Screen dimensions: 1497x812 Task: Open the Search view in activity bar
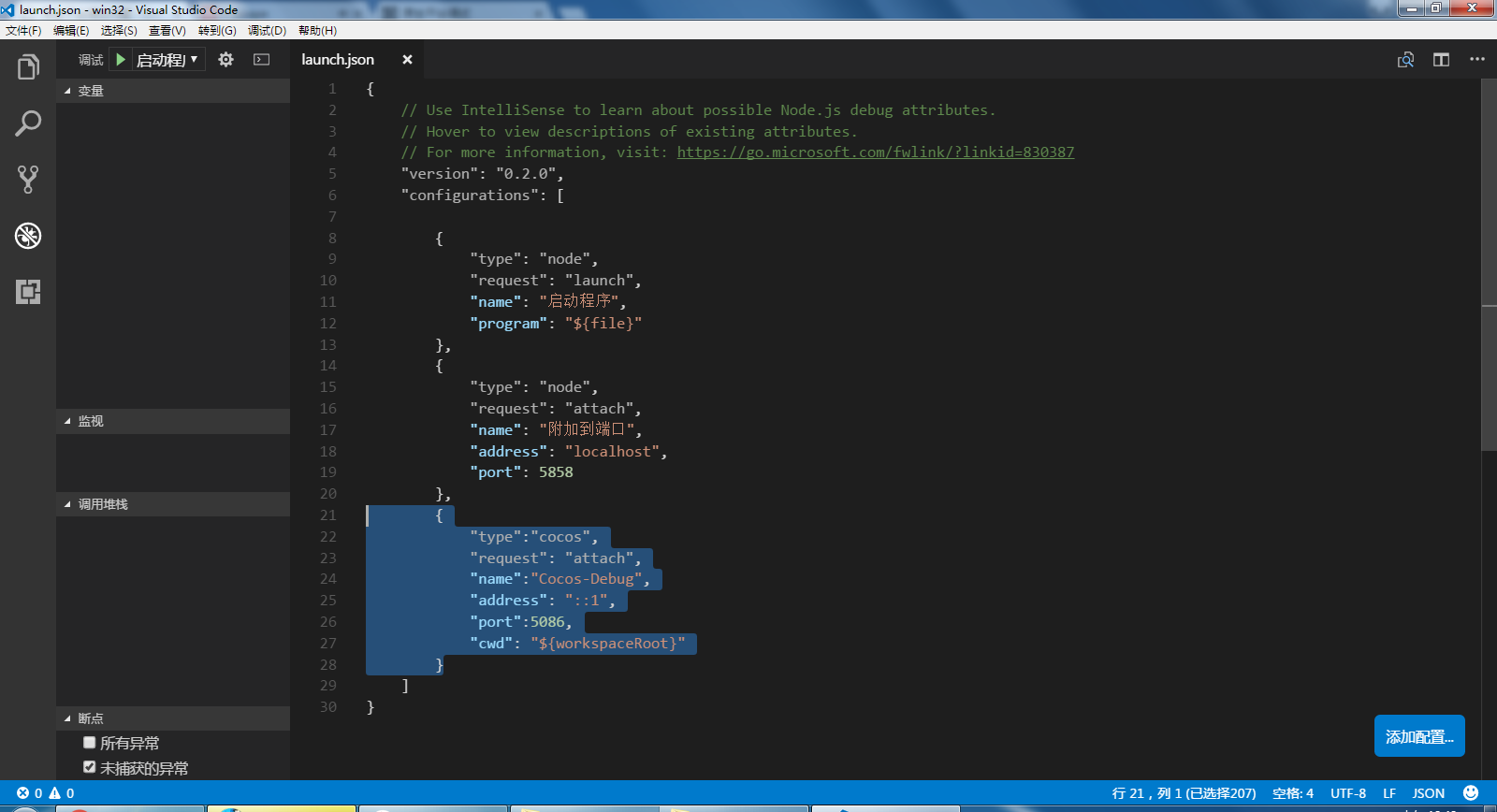28,123
